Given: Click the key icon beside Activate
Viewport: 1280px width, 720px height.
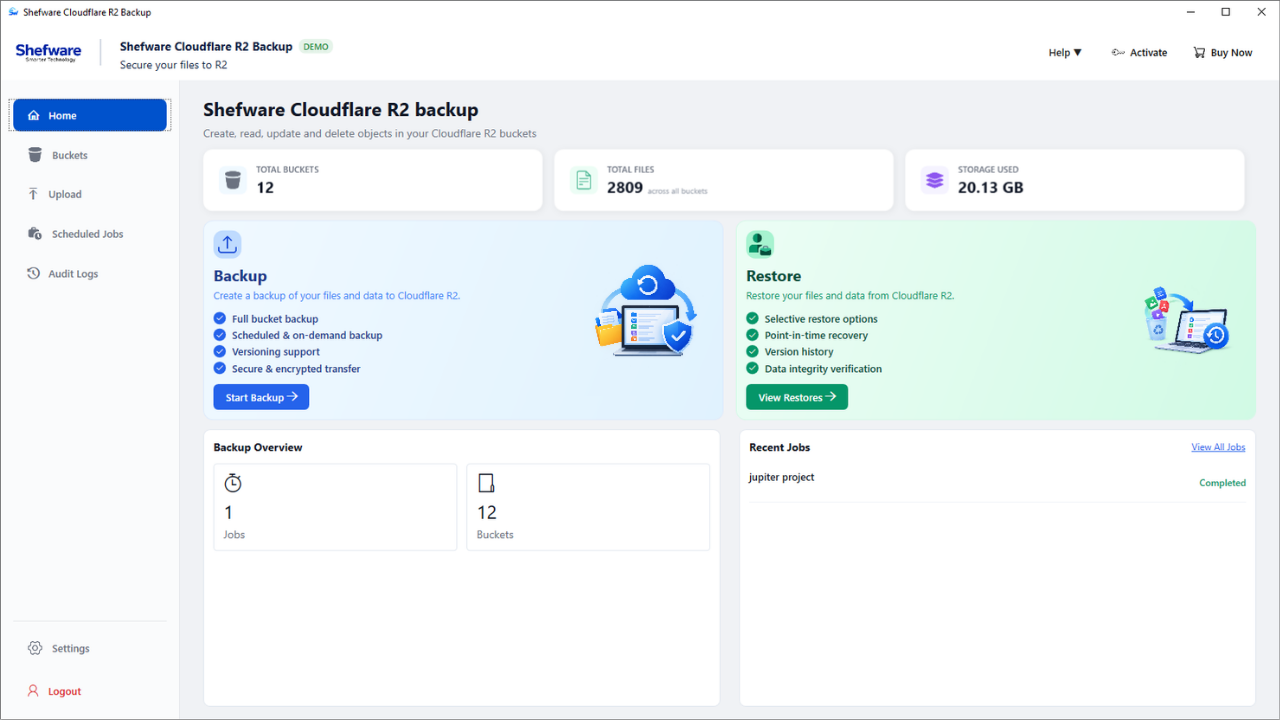Looking at the screenshot, I should click(1118, 53).
